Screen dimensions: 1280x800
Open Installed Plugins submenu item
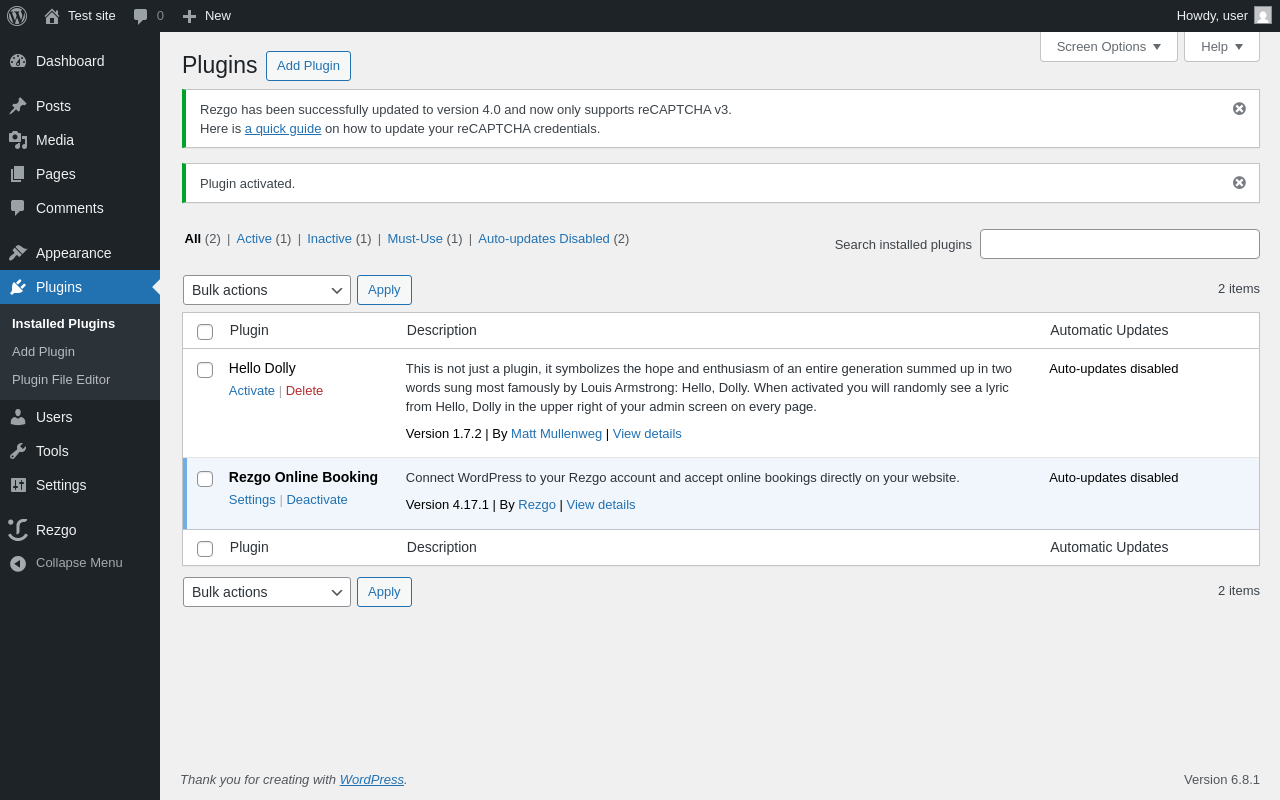tap(63, 323)
